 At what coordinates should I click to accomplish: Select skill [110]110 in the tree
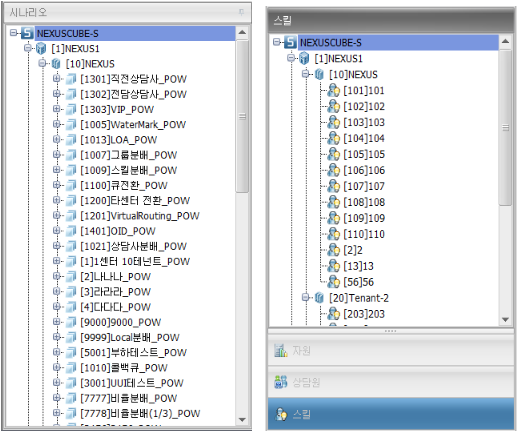tap(364, 234)
